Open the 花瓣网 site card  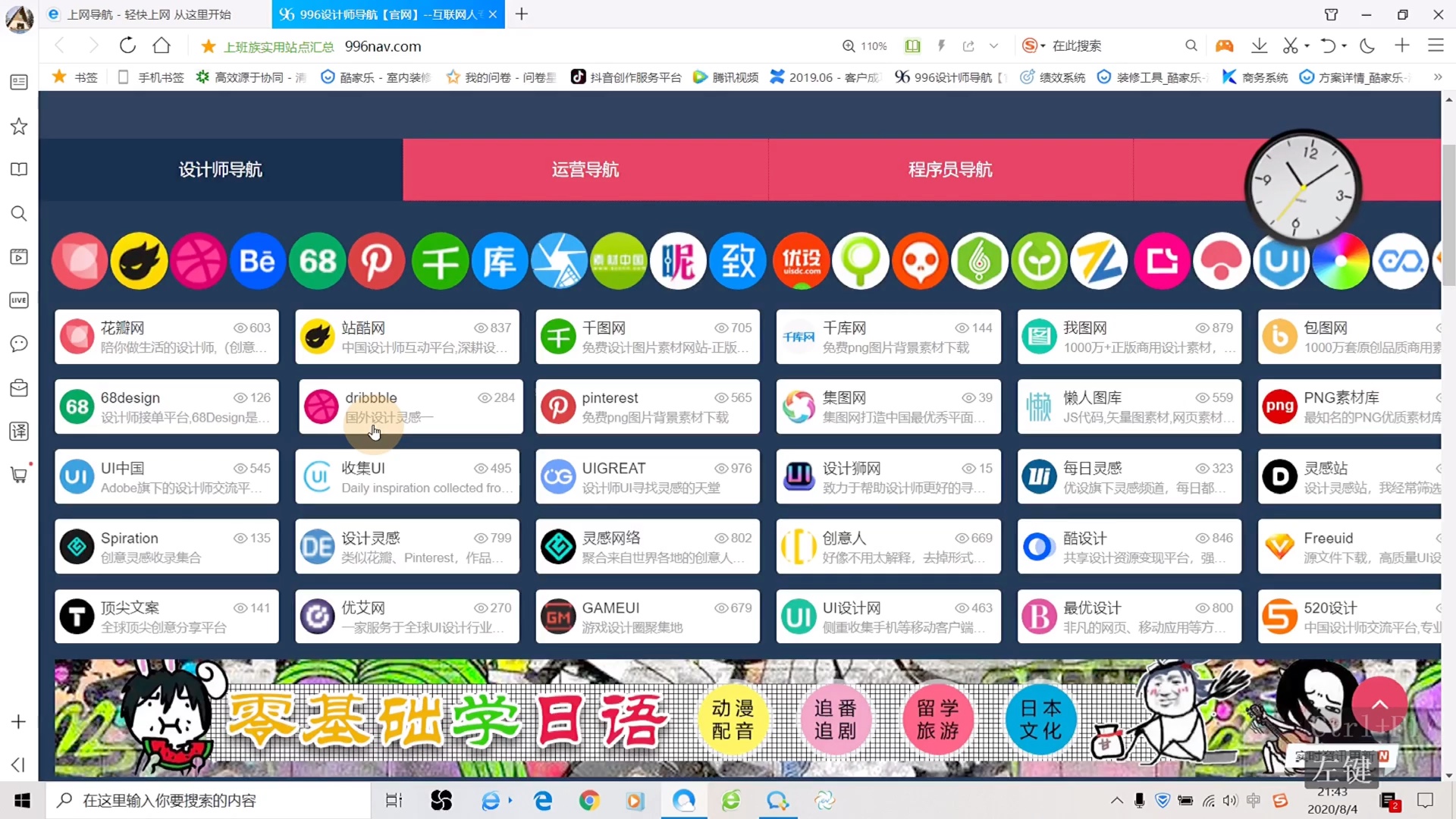point(167,337)
